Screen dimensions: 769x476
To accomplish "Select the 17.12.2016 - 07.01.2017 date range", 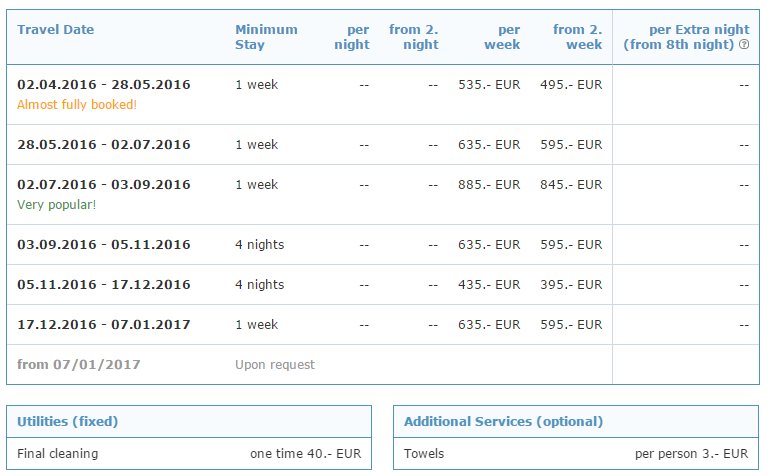I will point(104,325).
